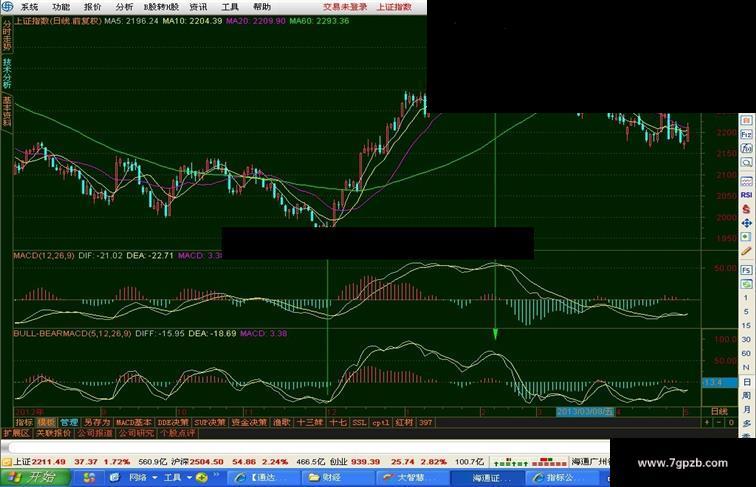Click the 日线 period label

click(719, 411)
